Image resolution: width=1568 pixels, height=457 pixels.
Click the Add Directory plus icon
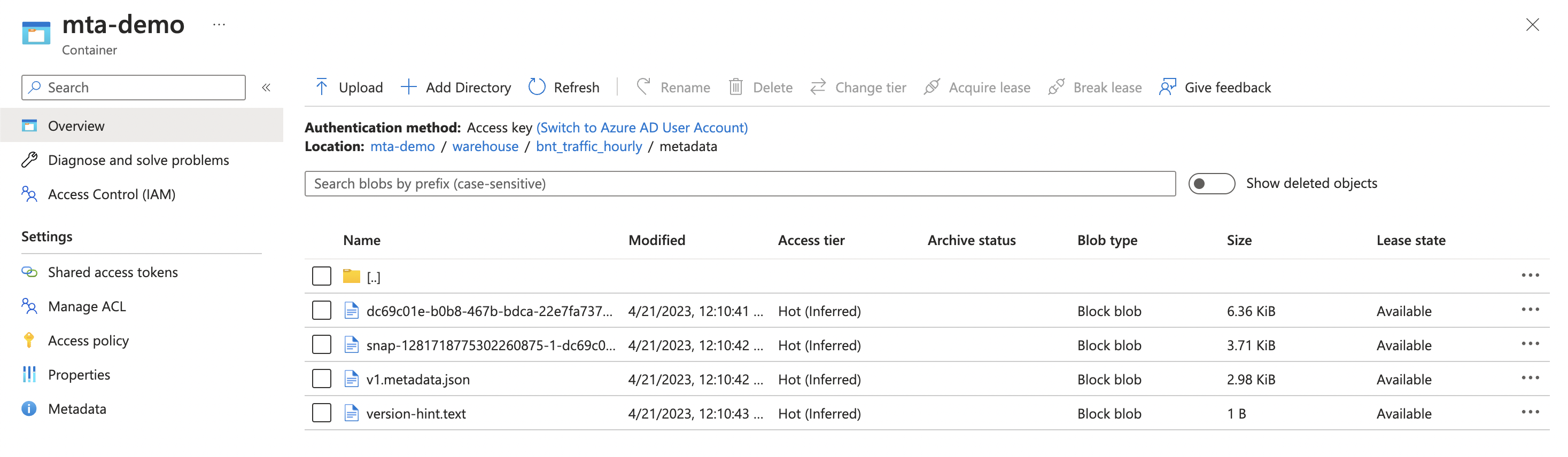[408, 87]
